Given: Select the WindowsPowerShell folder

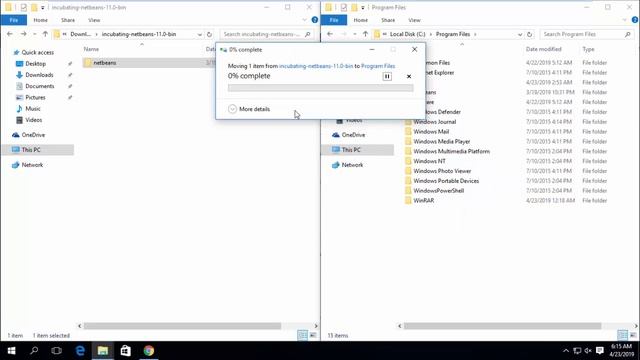Looking at the screenshot, I should (438, 191).
